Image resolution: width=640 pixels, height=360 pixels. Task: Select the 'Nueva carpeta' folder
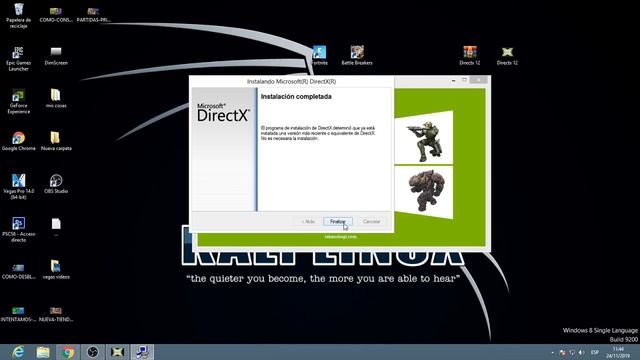(x=56, y=142)
